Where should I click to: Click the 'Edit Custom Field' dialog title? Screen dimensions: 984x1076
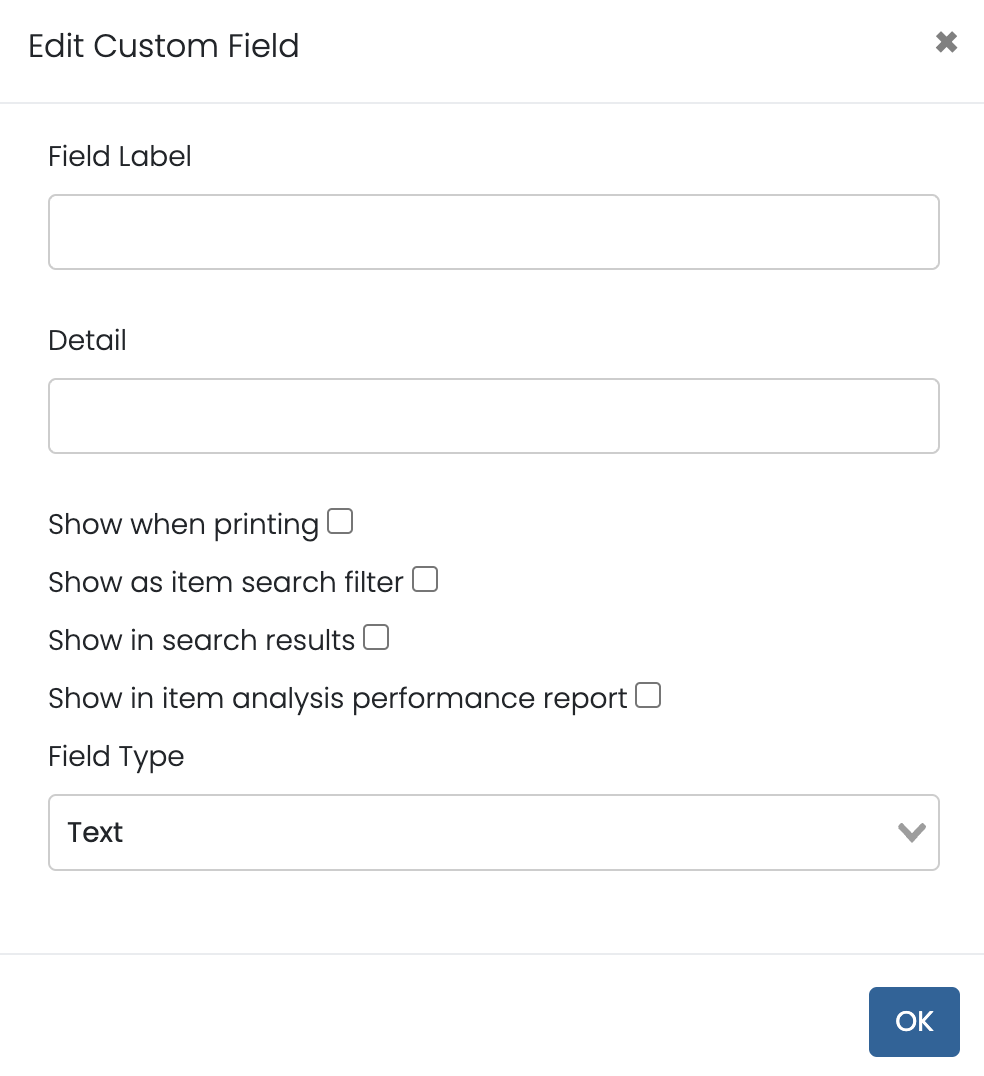click(164, 46)
